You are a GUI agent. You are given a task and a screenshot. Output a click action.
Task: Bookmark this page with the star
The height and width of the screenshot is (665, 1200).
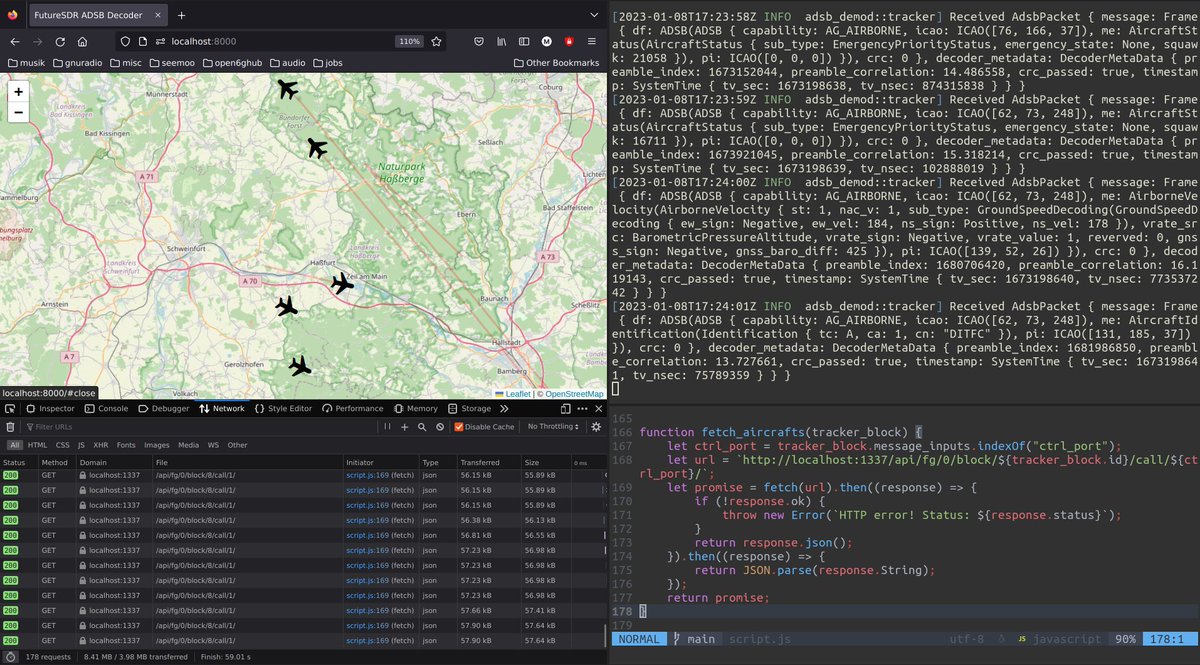click(436, 42)
